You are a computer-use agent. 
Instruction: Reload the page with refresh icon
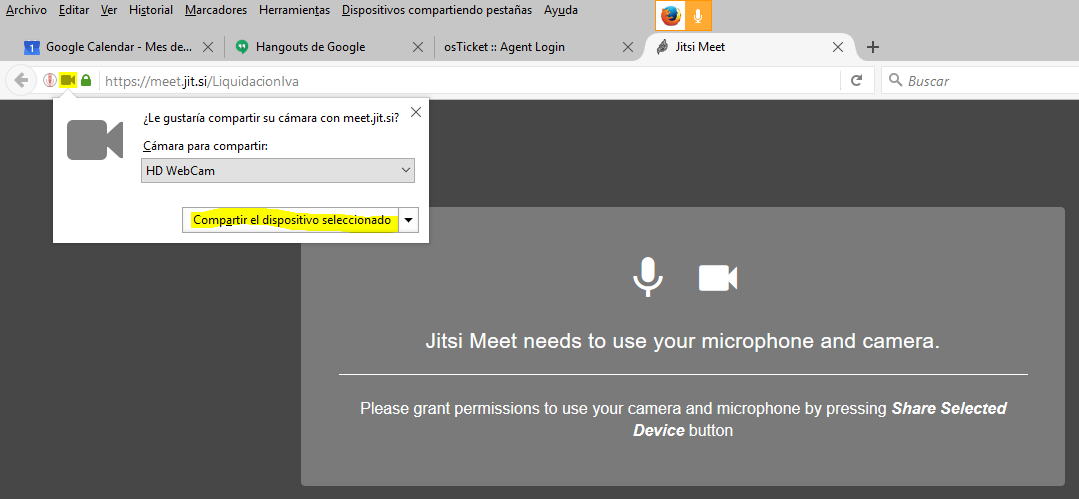857,81
